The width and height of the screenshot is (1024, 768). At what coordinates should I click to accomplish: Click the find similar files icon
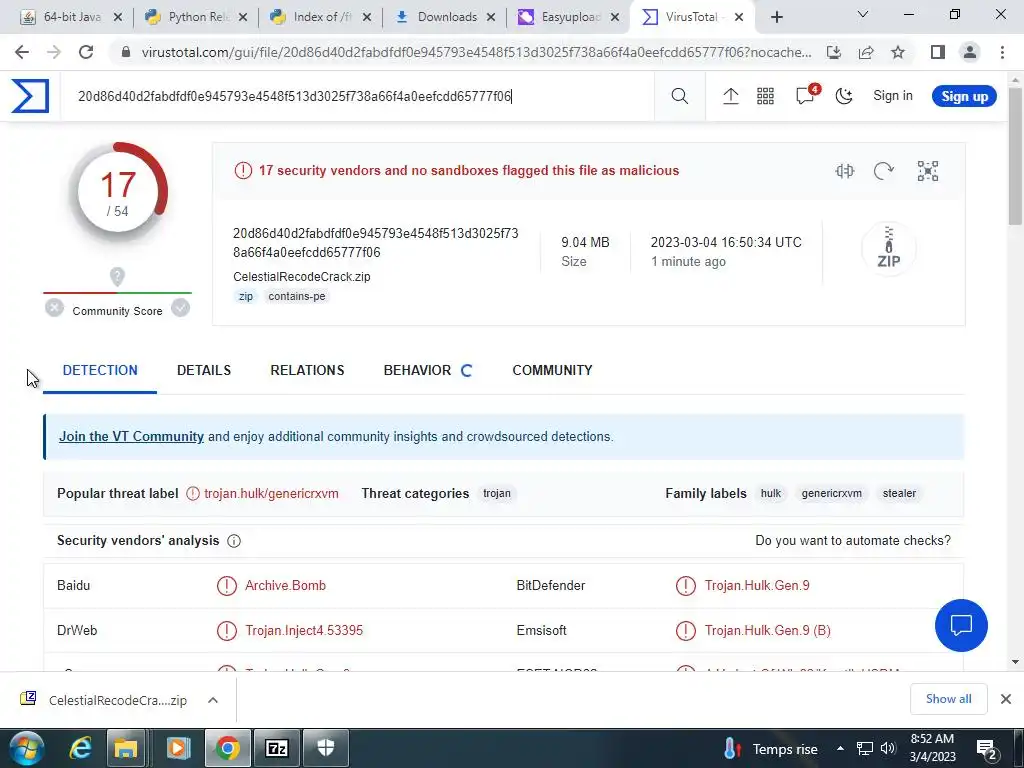(844, 171)
